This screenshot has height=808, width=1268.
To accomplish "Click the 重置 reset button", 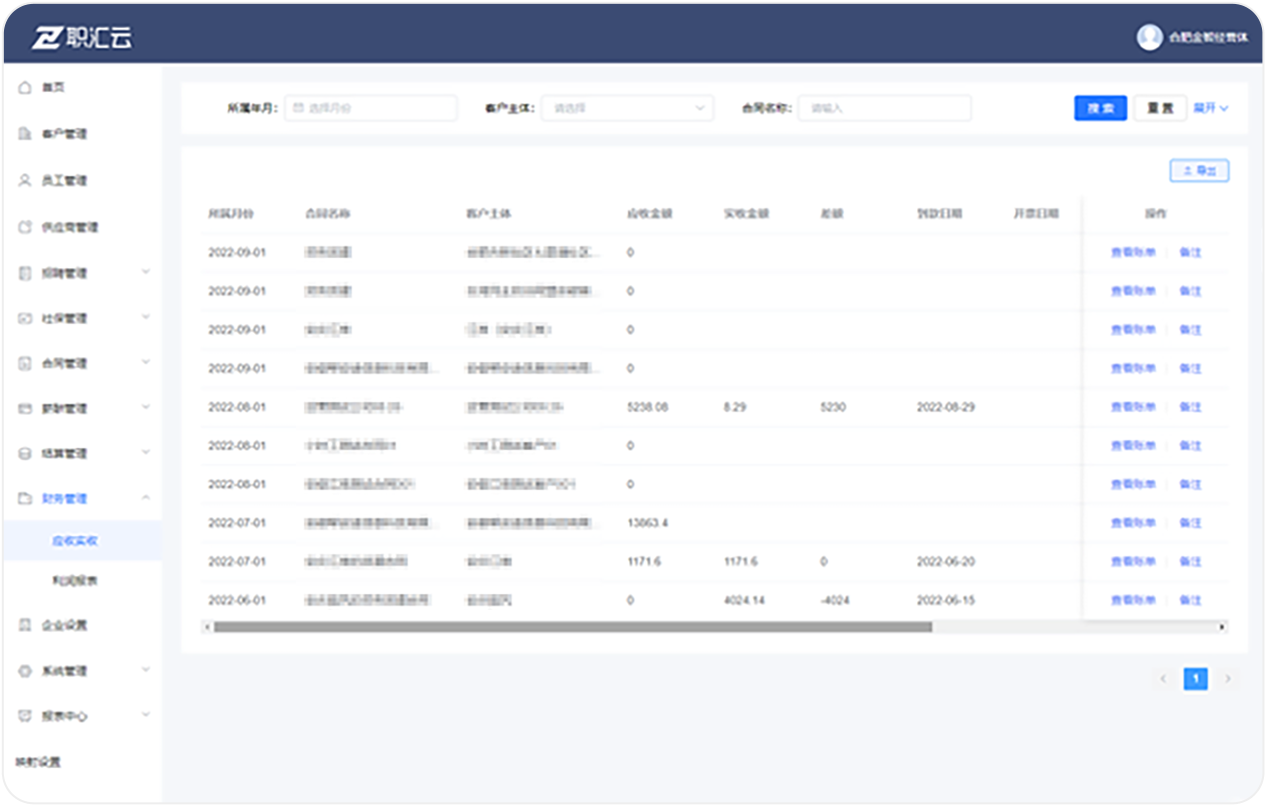I will click(x=1160, y=108).
